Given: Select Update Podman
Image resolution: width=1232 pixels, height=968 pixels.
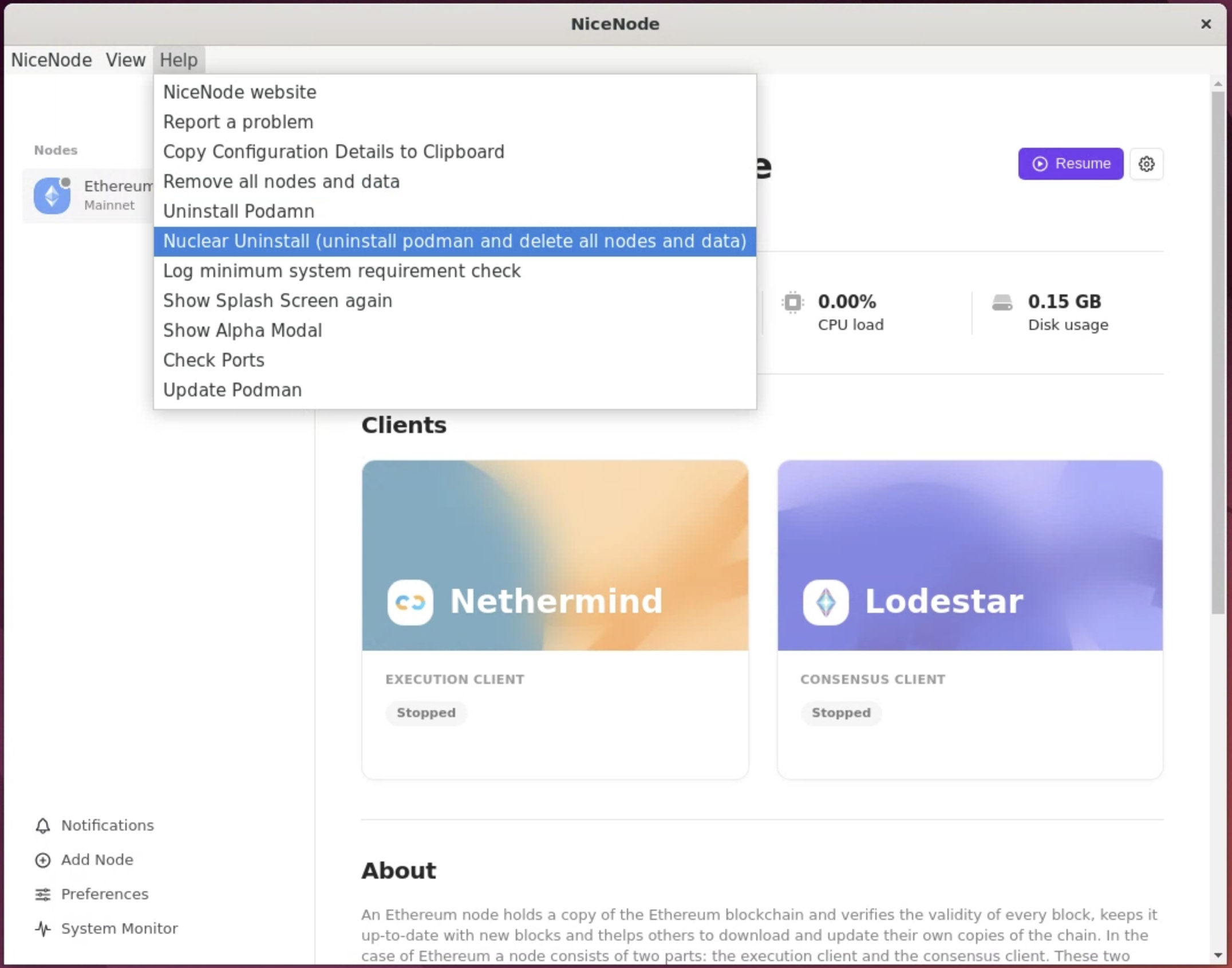Looking at the screenshot, I should point(455,390).
